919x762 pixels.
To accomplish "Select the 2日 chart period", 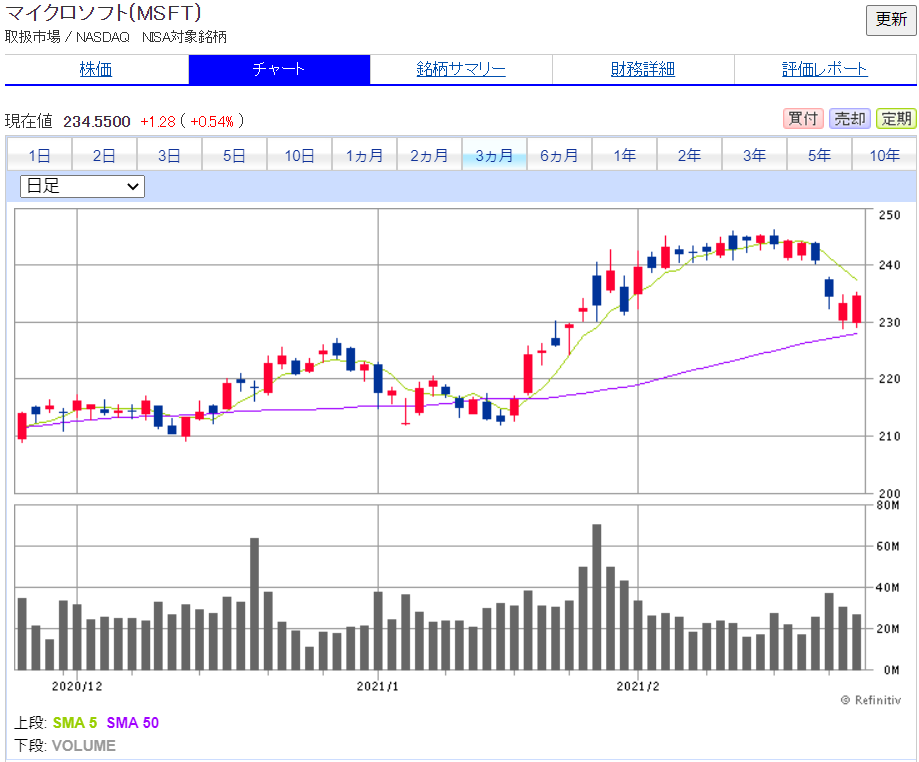I will (x=104, y=155).
